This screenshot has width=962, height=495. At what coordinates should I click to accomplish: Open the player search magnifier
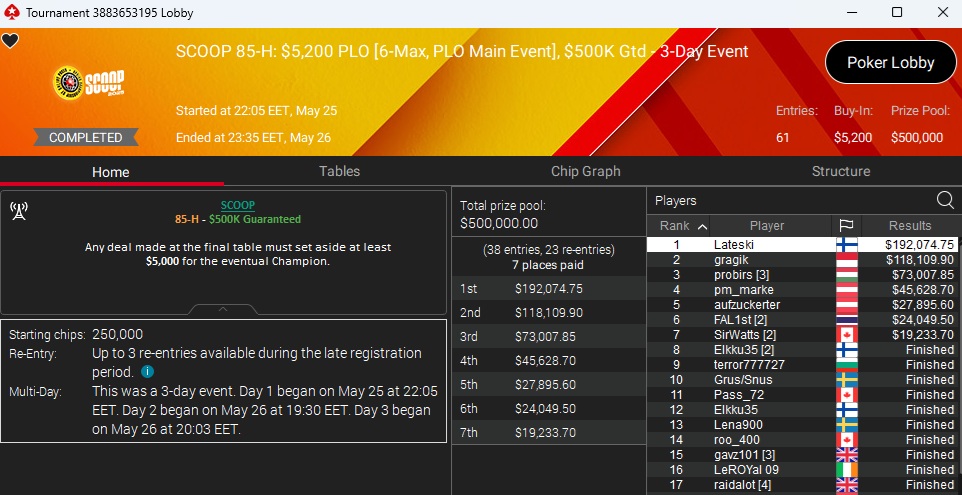coord(945,199)
